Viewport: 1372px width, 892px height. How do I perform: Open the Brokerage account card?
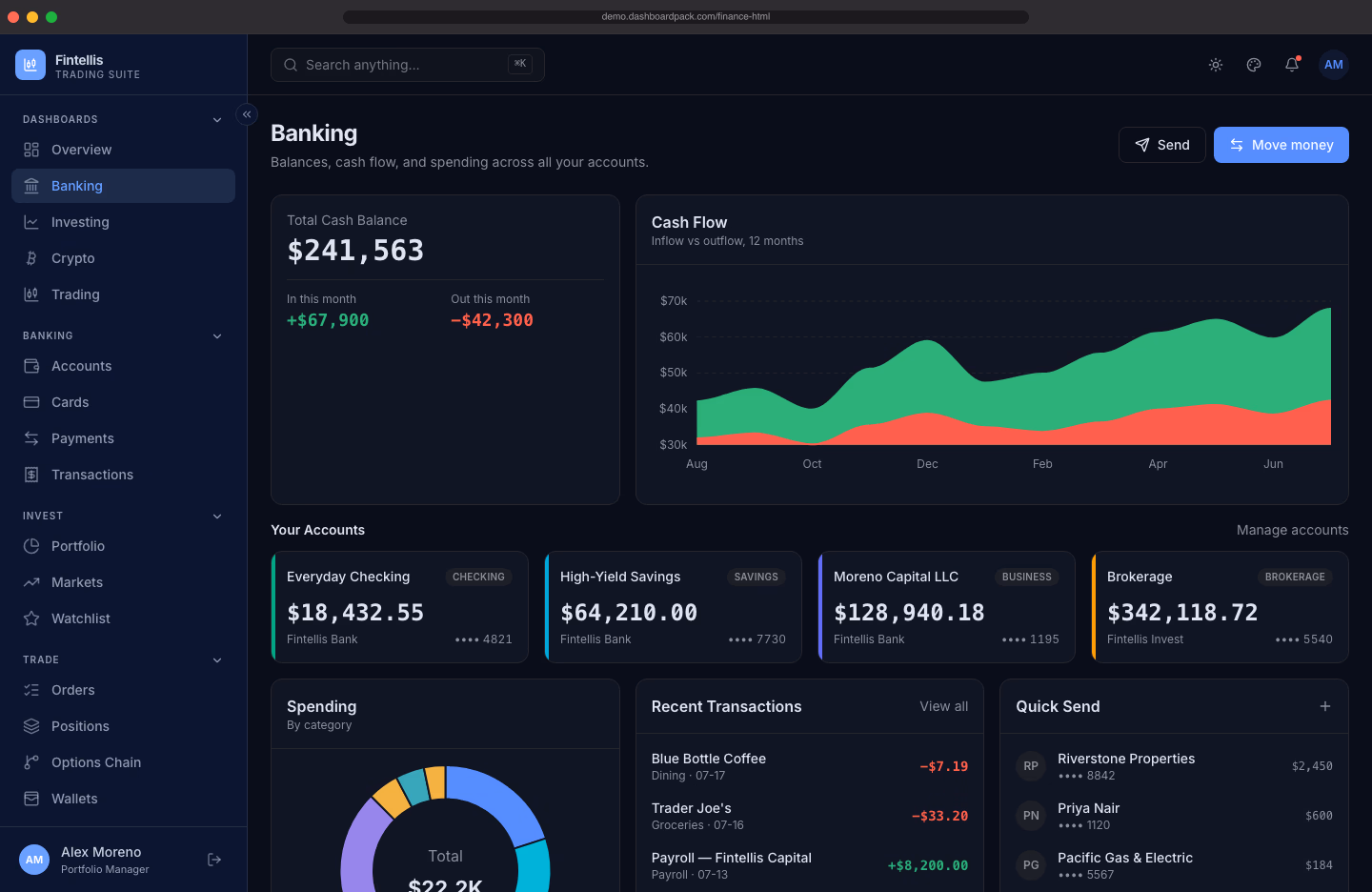point(1220,607)
